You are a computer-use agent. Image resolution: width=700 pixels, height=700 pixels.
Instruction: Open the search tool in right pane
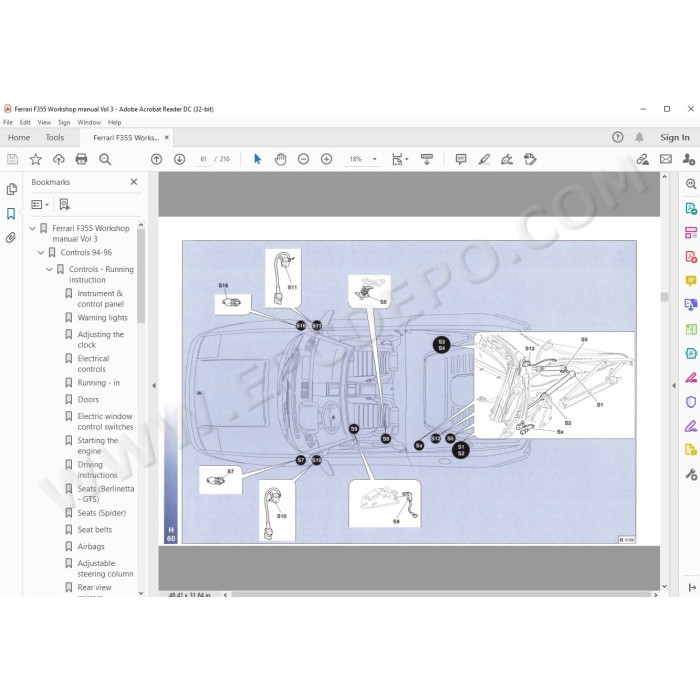pos(691,184)
